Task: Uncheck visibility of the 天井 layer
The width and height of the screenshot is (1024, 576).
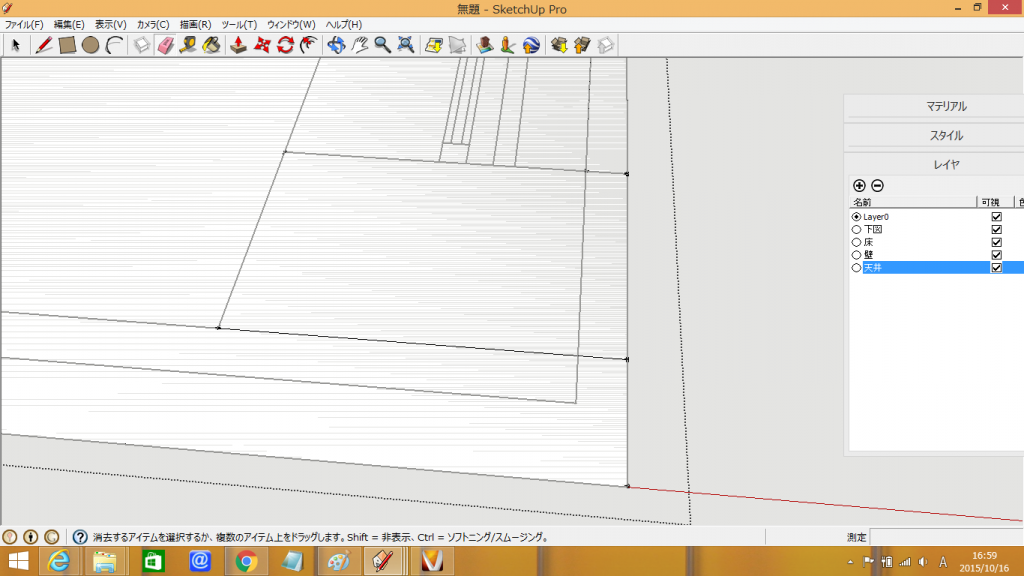Action: click(x=996, y=268)
